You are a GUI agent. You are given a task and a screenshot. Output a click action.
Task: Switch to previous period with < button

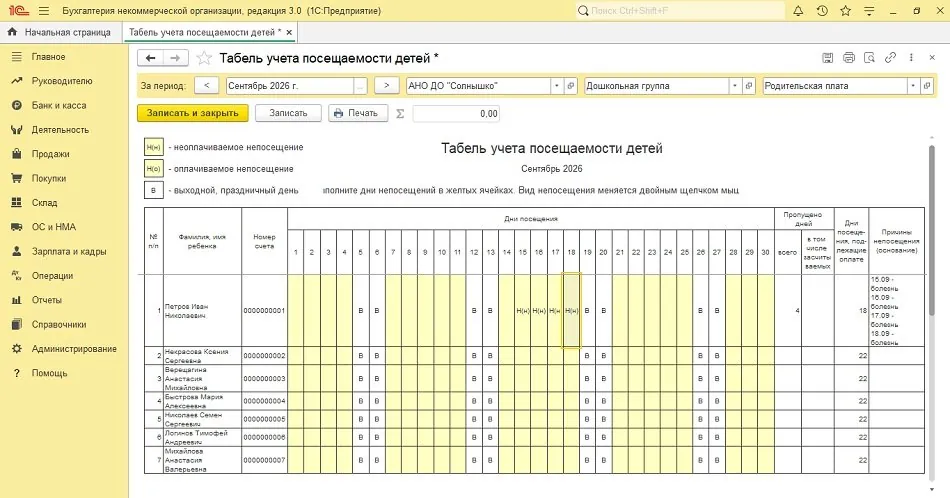click(x=207, y=85)
